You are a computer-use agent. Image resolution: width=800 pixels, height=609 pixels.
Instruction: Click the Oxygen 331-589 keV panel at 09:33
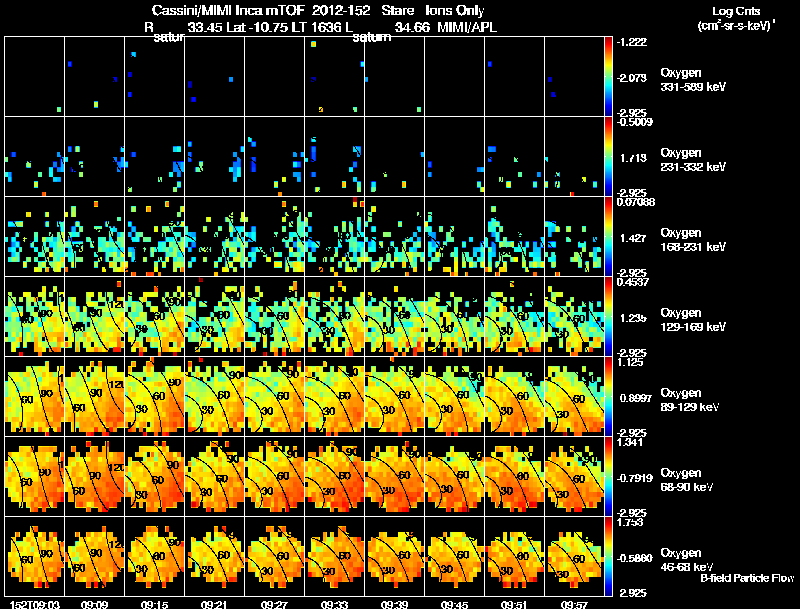(x=334, y=77)
